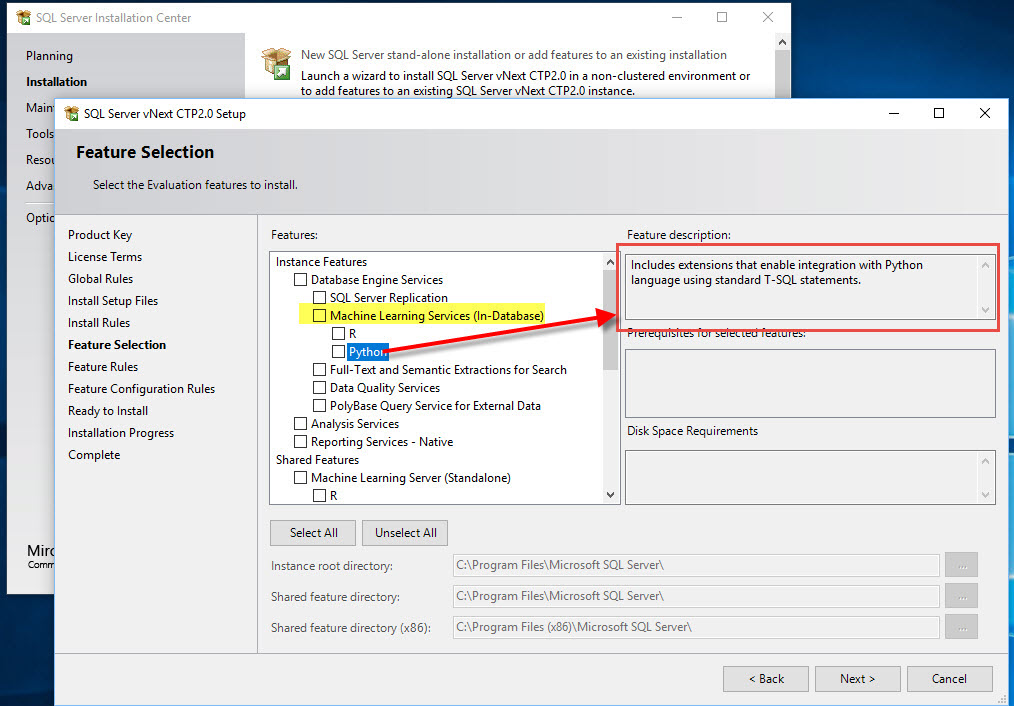Viewport: 1014px width, 706px height.
Task: Click Disk Space Requirements scroll up arrow
Action: (x=985, y=461)
